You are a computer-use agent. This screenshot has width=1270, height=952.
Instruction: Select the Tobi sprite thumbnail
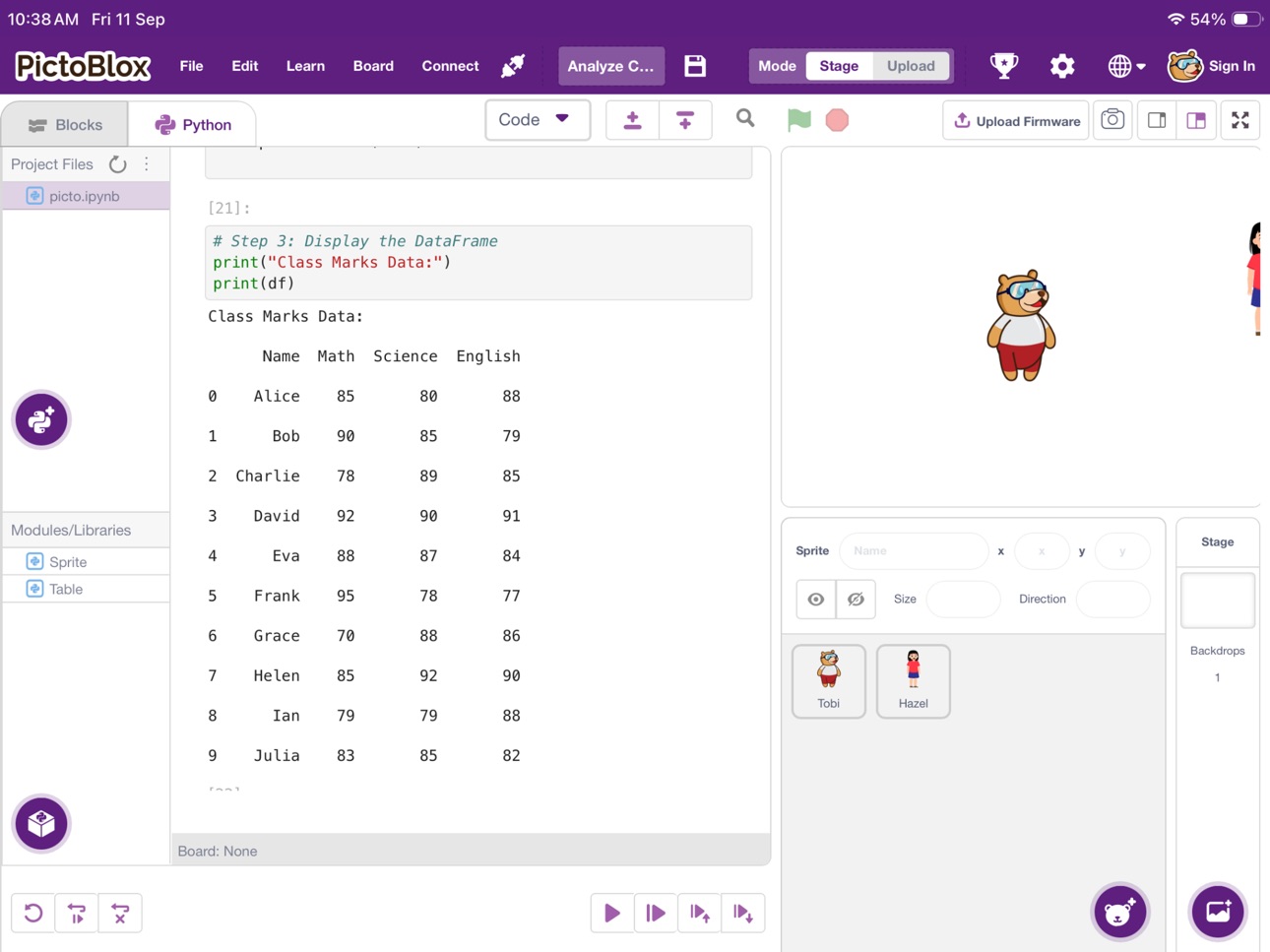click(x=829, y=681)
